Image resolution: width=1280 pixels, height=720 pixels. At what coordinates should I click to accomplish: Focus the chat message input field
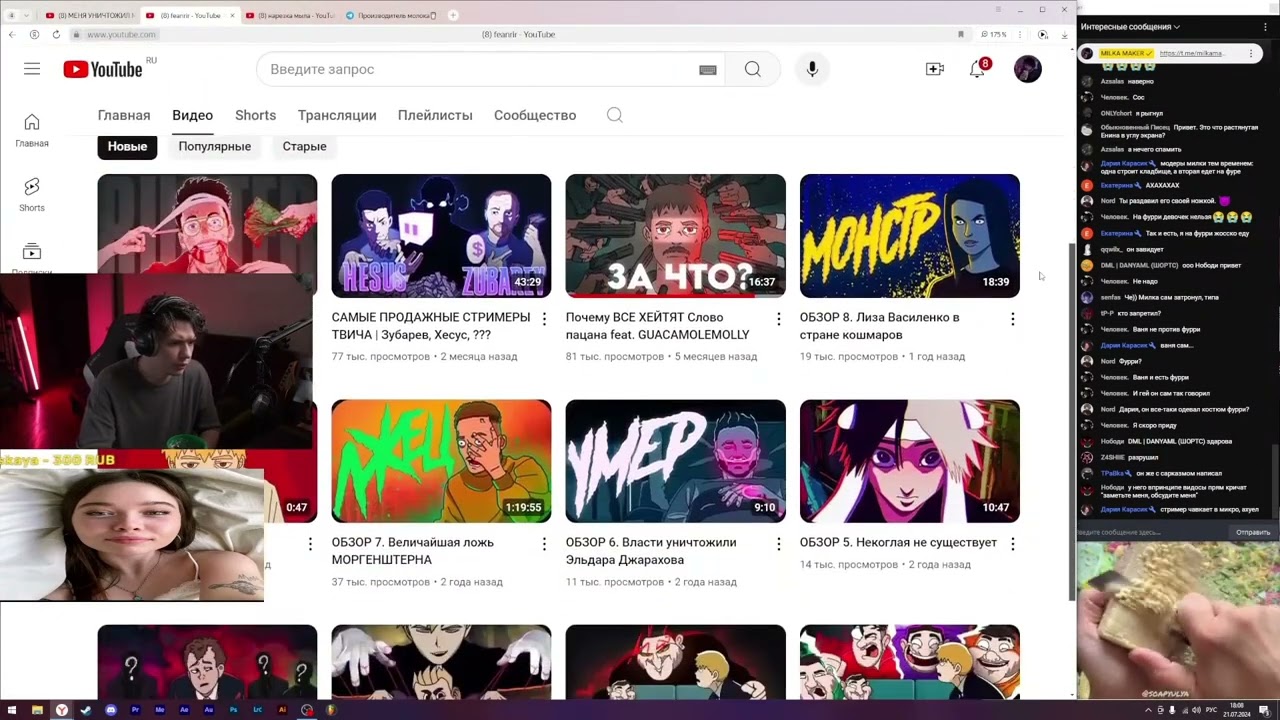1154,532
